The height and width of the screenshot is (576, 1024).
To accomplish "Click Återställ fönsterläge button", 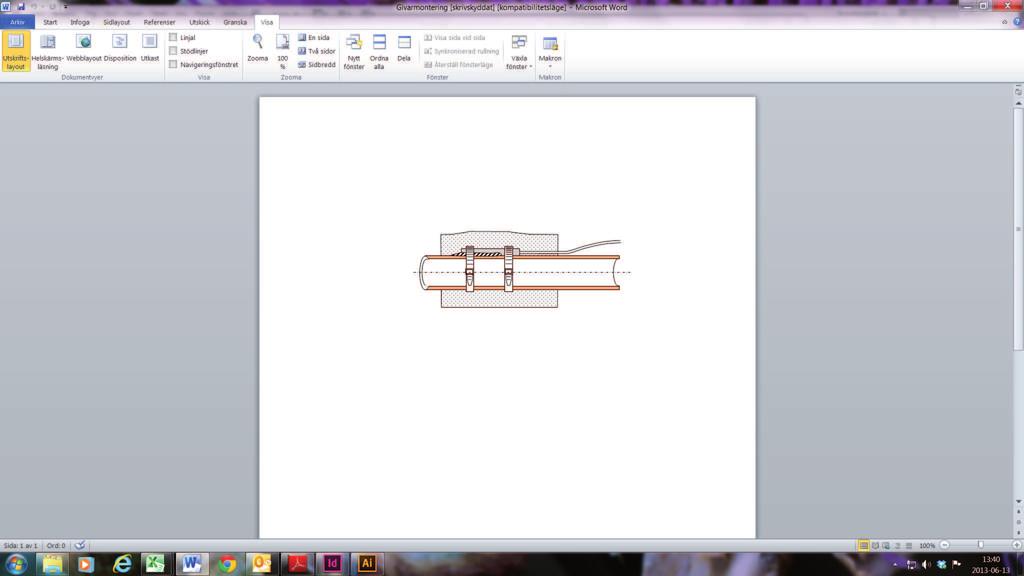I will [x=458, y=65].
